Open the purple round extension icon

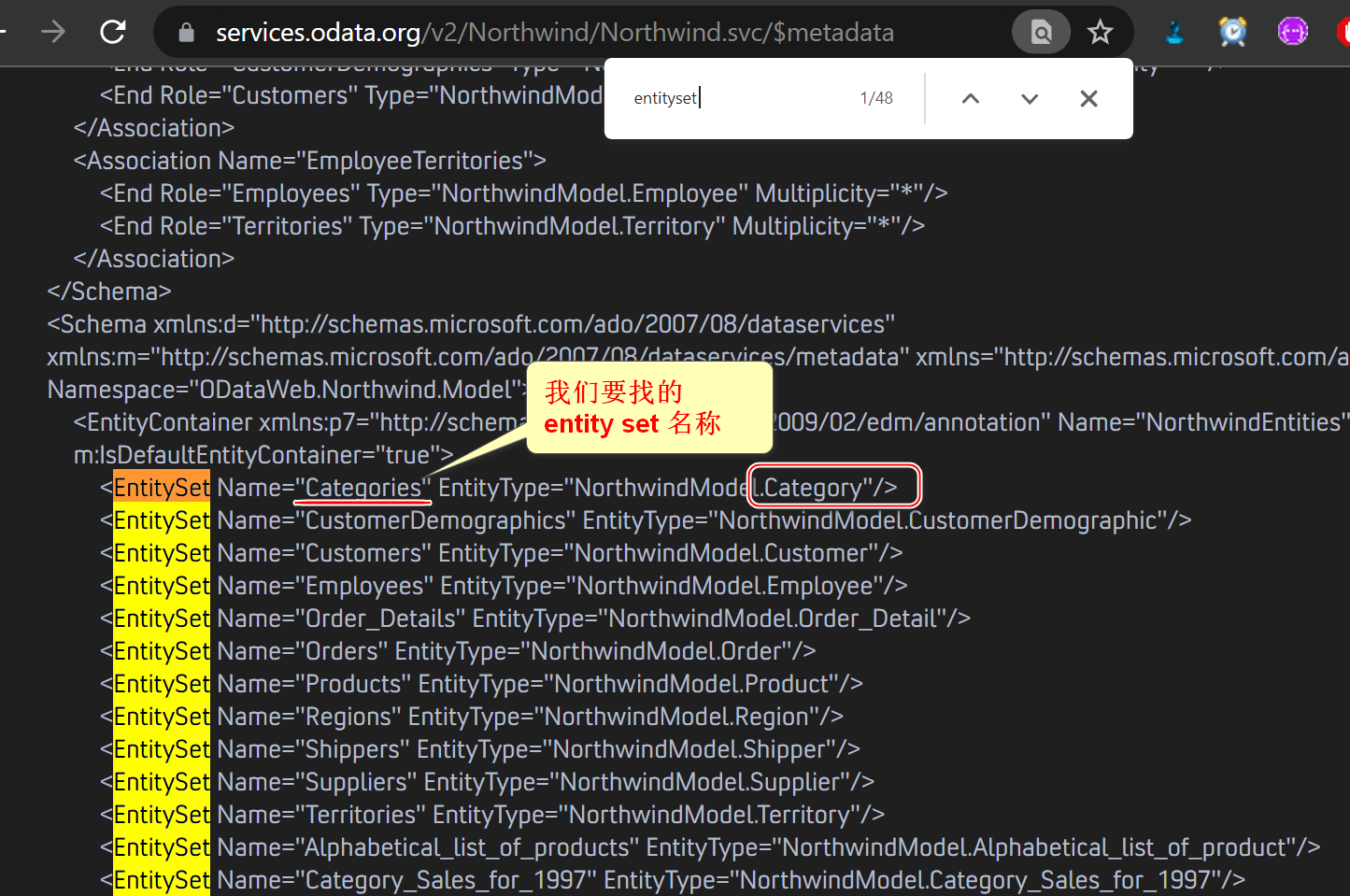point(1293,33)
